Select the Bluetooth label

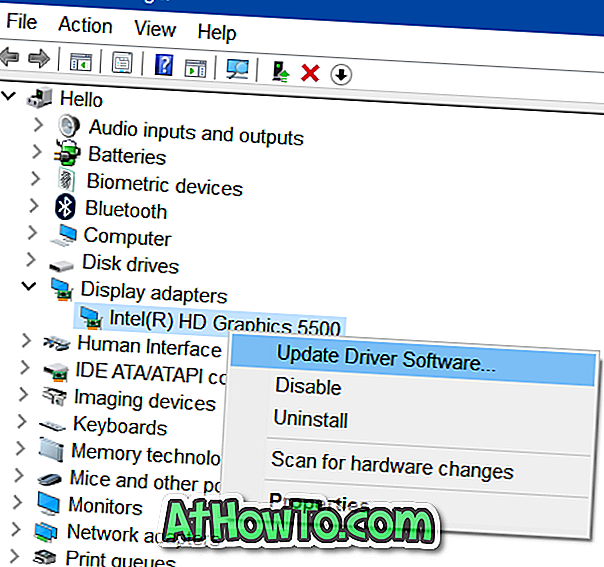point(126,210)
